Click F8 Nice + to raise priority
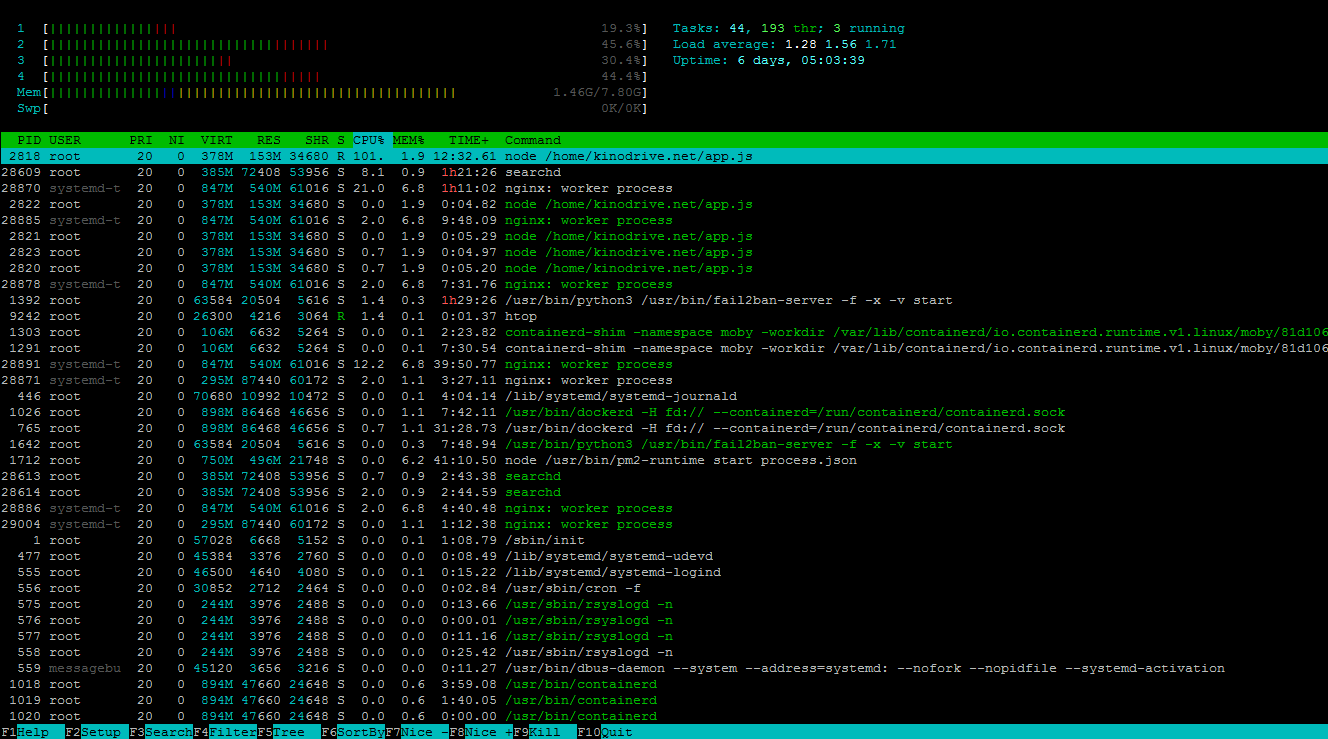This screenshot has height=739, width=1328. [x=480, y=732]
